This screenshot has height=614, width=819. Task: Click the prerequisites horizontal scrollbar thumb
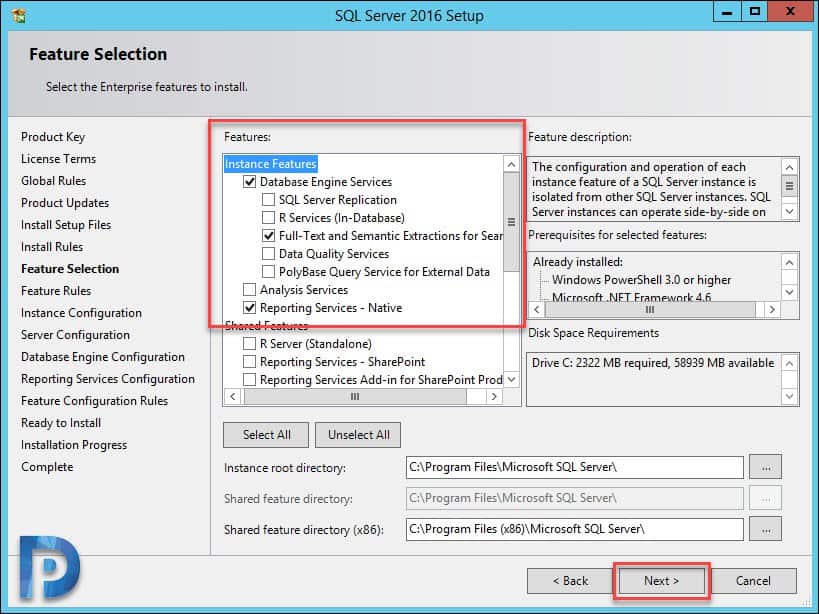[650, 310]
